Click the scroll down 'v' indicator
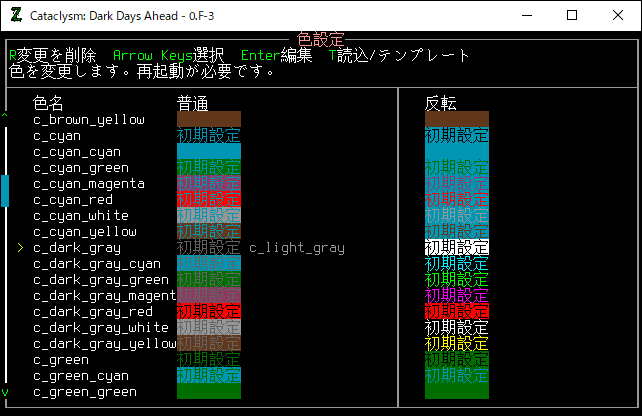 point(5,392)
